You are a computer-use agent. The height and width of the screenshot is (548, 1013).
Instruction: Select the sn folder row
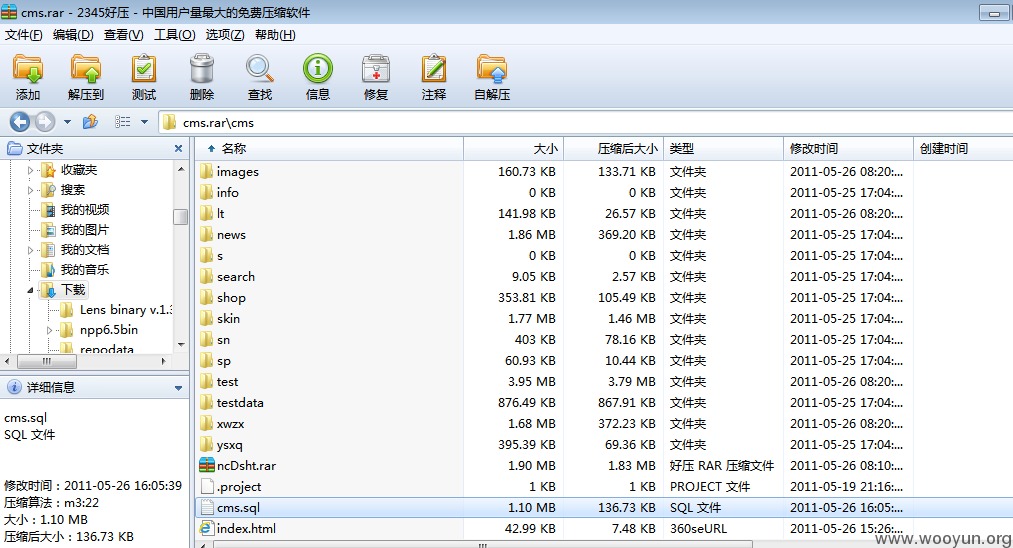[x=604, y=339]
